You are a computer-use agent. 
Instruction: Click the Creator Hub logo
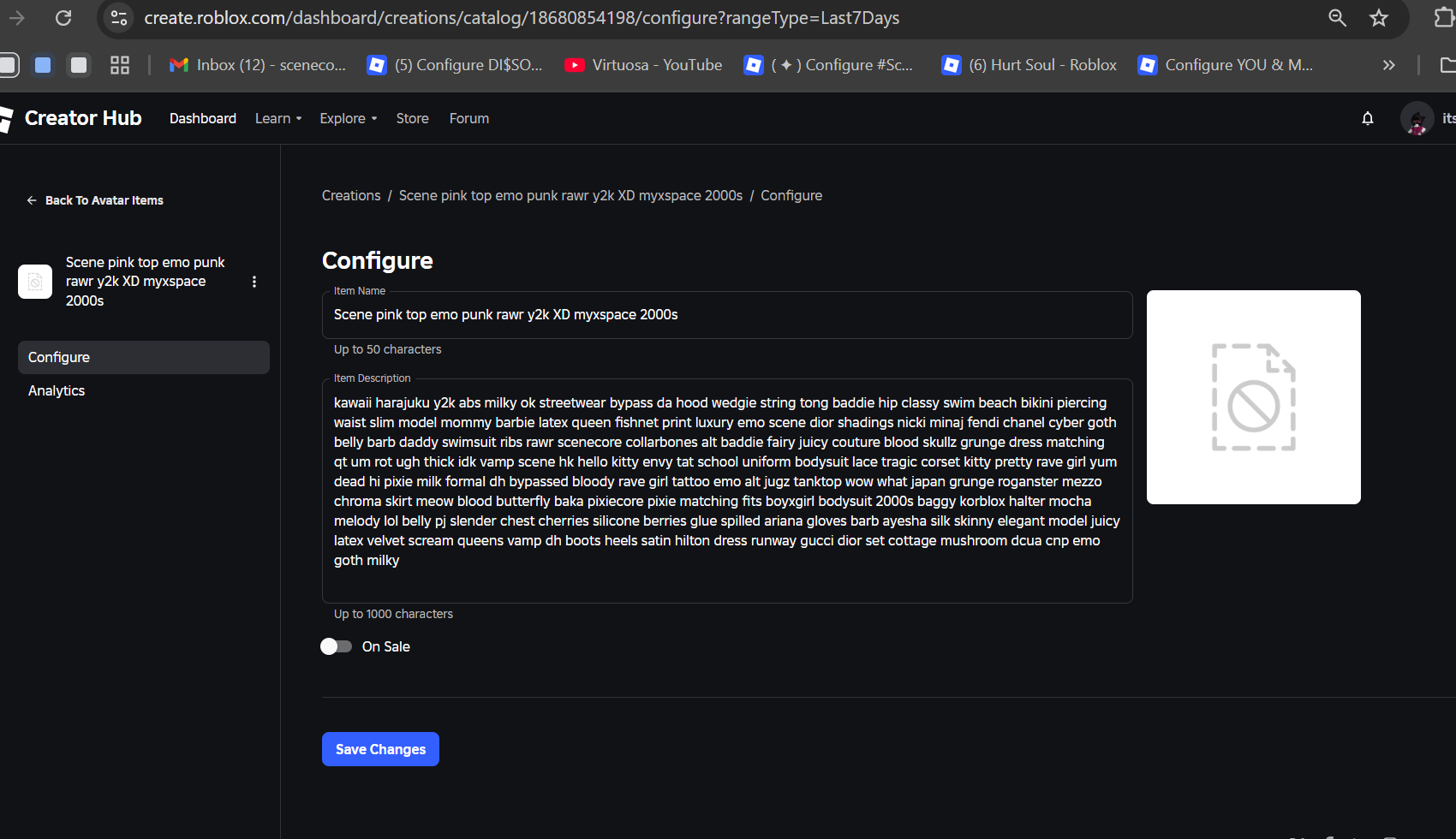pyautogui.click(x=72, y=118)
